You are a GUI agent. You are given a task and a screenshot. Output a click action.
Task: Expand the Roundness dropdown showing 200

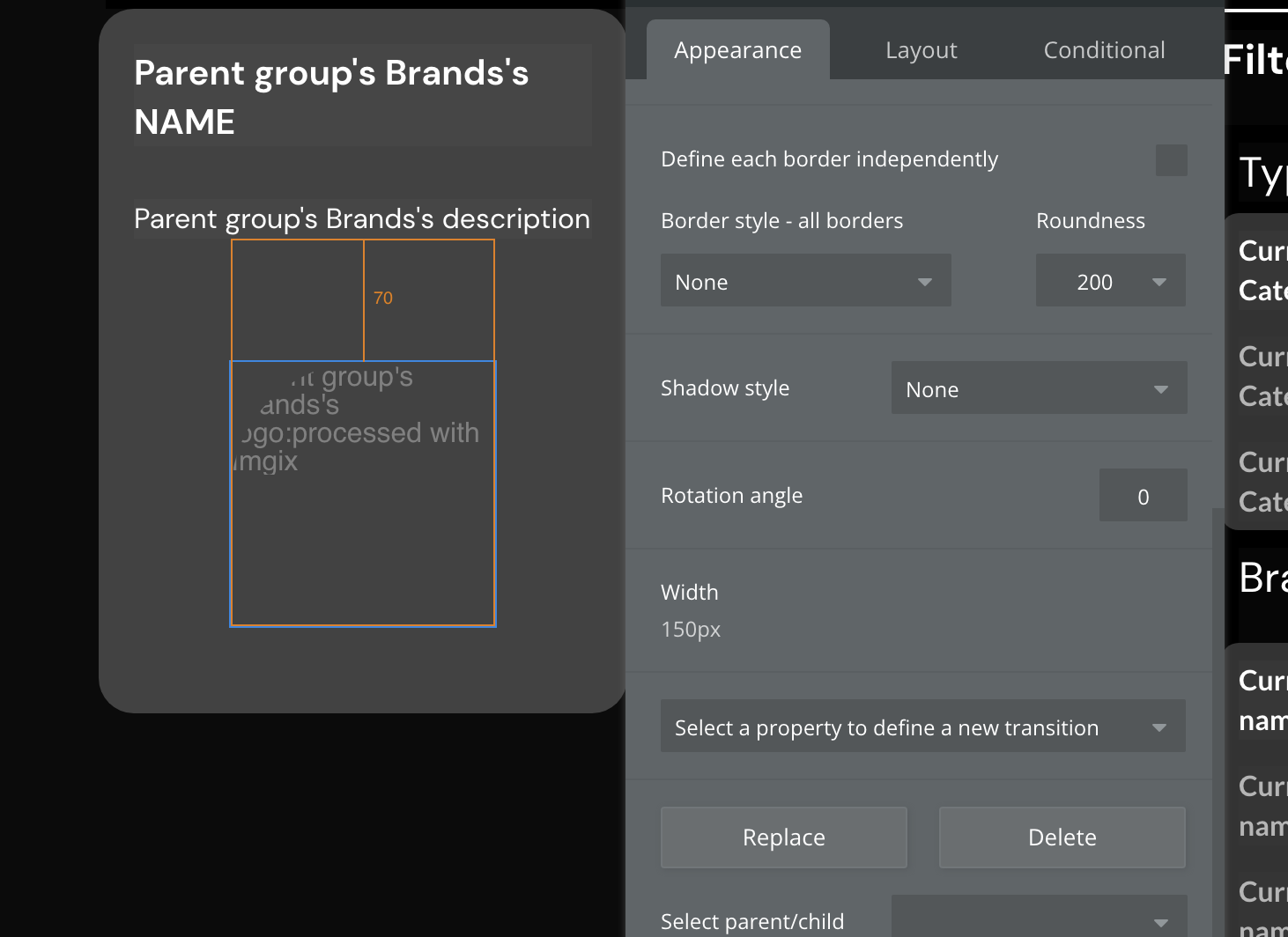pos(1110,281)
